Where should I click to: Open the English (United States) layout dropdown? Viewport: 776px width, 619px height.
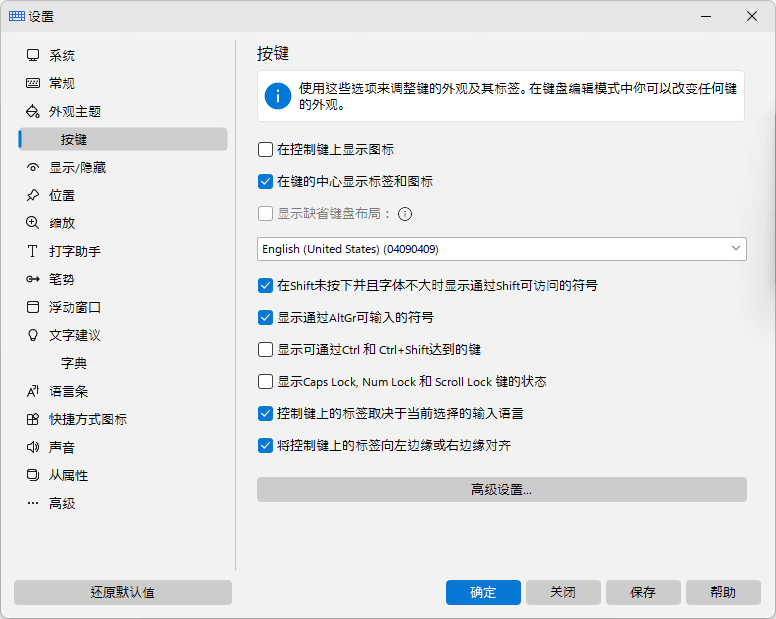(501, 249)
